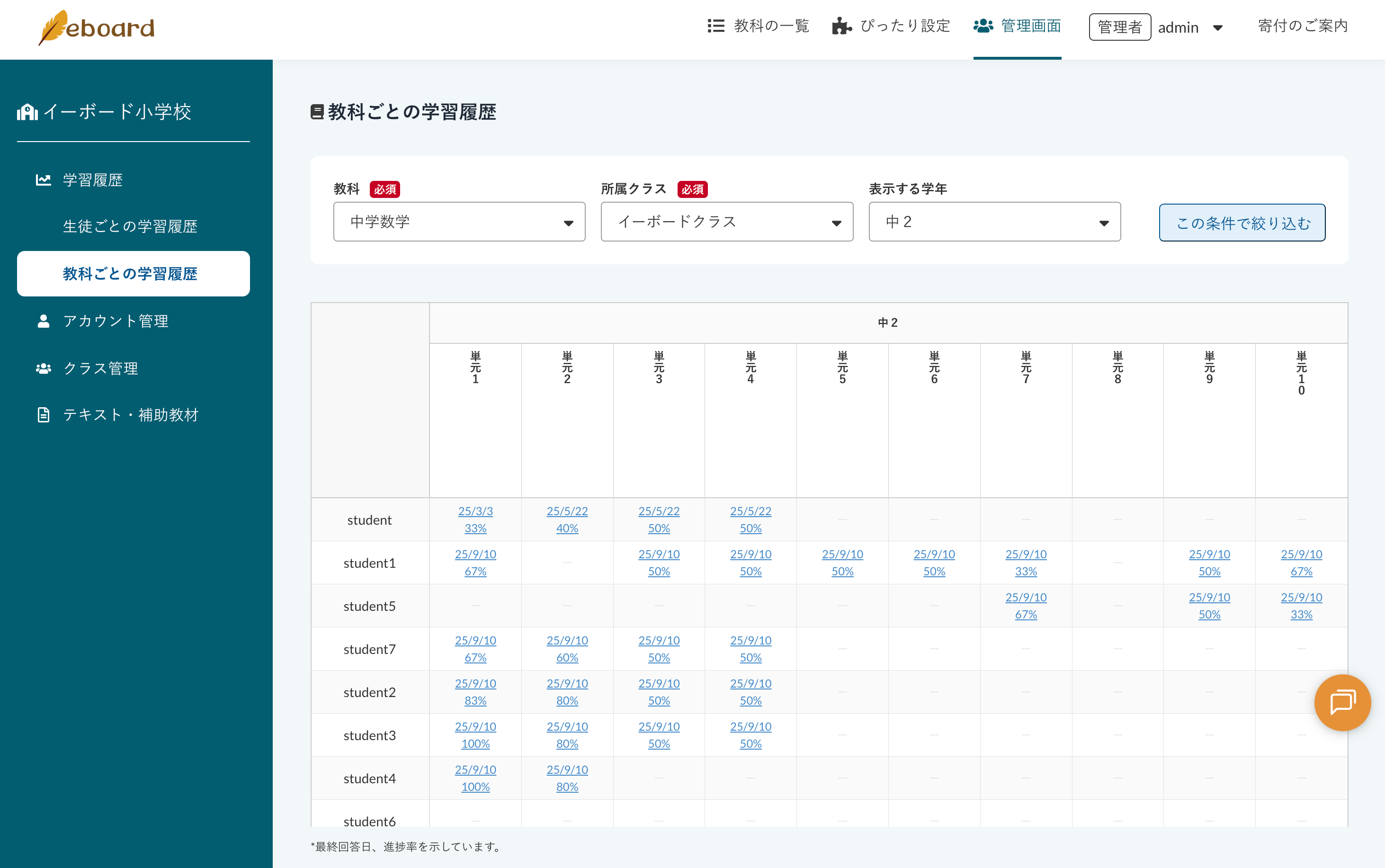Open student1's 単元5 result 50%
1385x868 pixels.
(842, 563)
